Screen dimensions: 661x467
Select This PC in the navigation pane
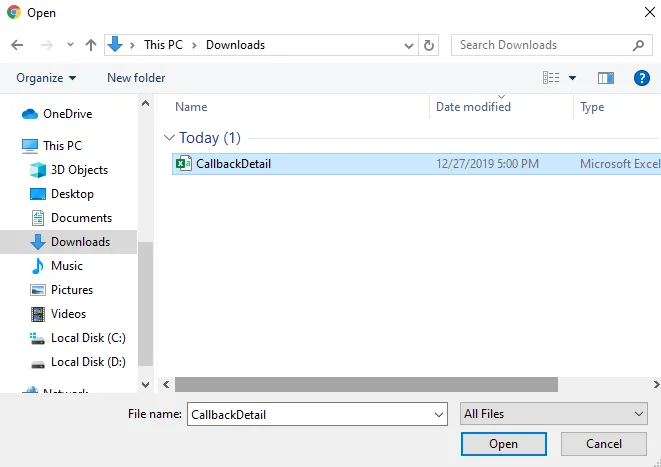click(62, 145)
